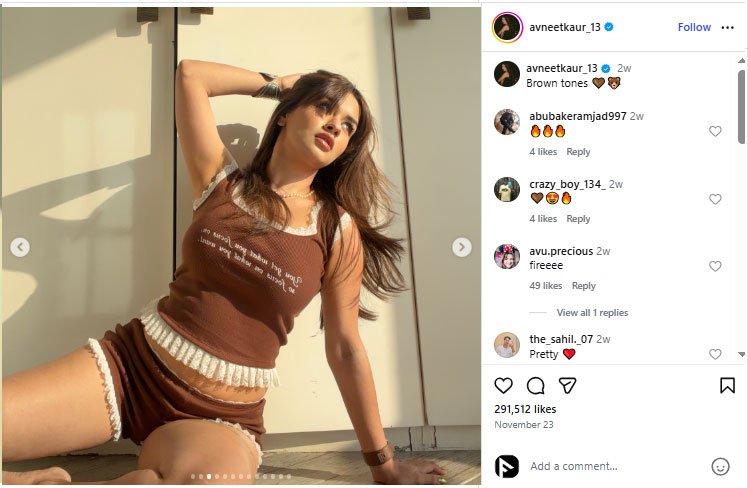Image resolution: width=748 pixels, height=488 pixels.
Task: Open more options three-dot menu
Action: 727,27
